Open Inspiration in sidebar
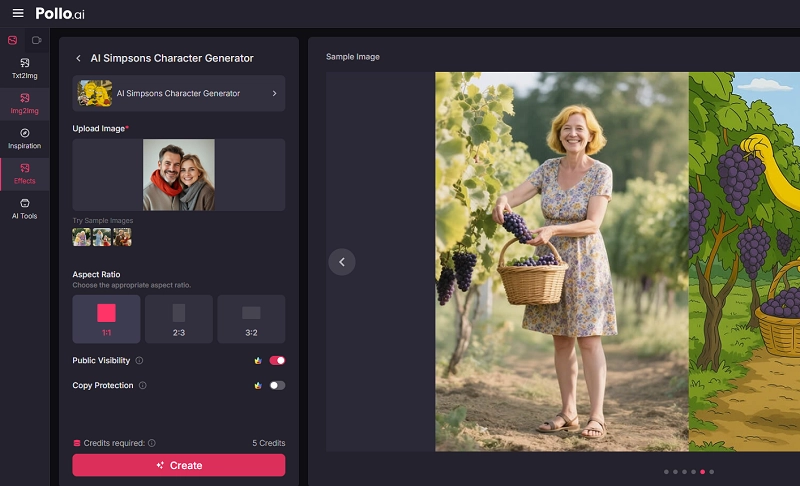The height and width of the screenshot is (486, 800). (x=25, y=138)
